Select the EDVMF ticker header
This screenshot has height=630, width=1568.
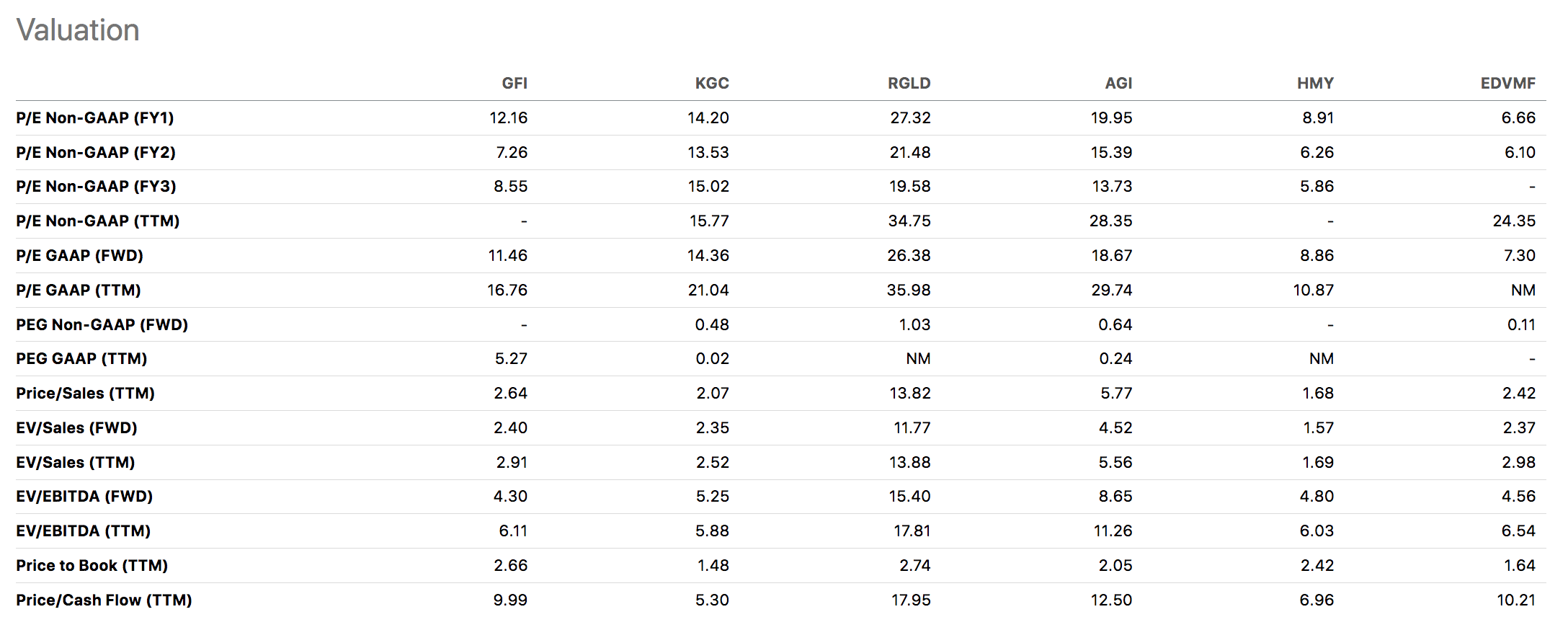pos(1507,84)
